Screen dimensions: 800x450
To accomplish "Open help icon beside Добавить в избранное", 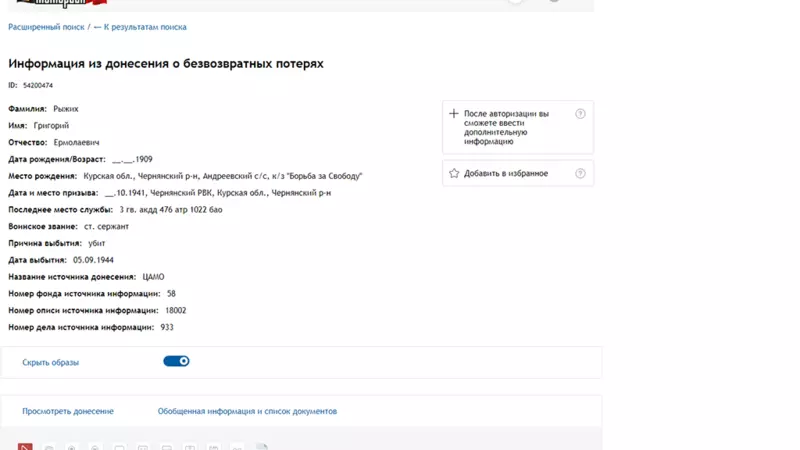I will click(580, 173).
